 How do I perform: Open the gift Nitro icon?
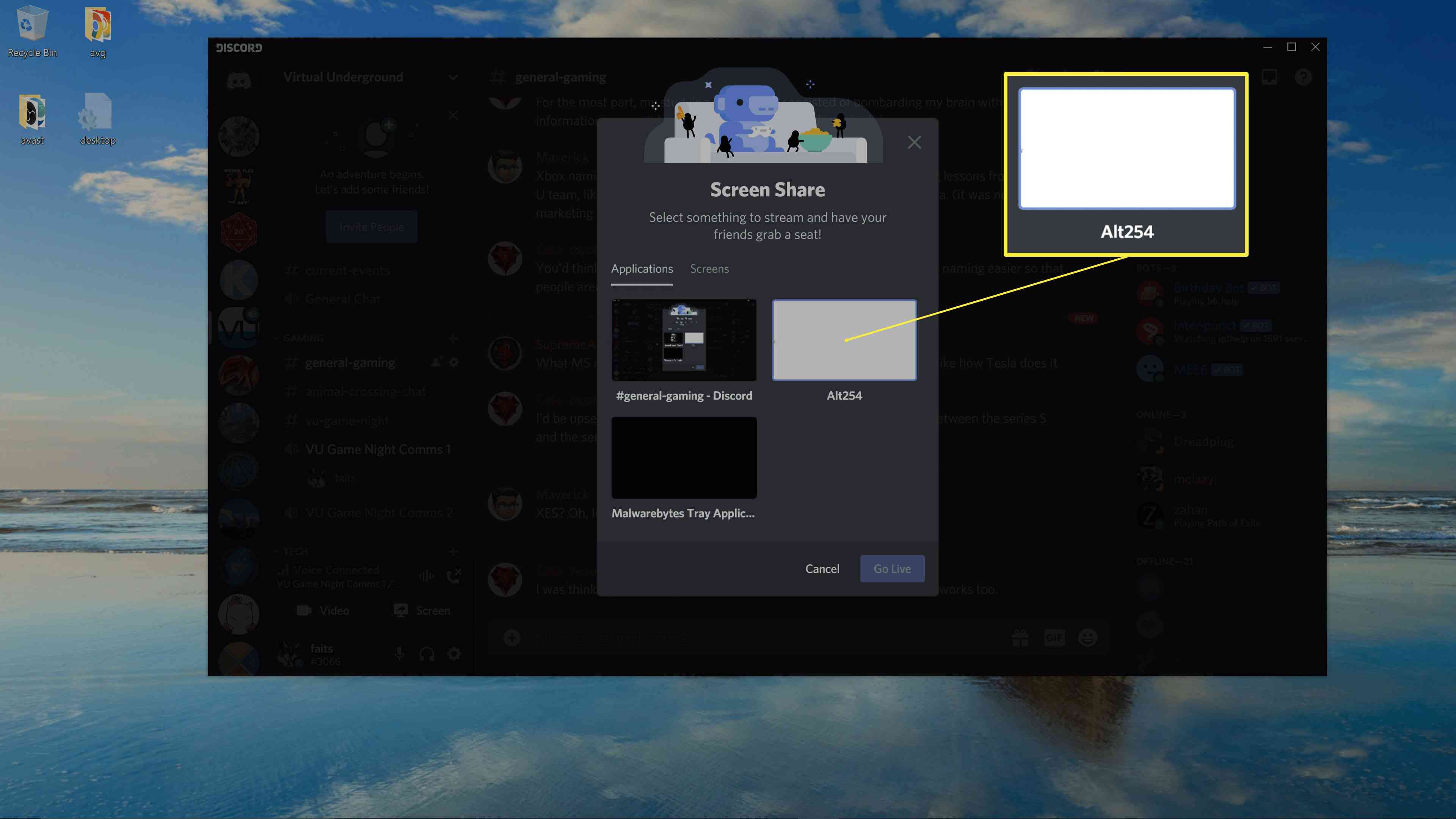tap(1020, 637)
